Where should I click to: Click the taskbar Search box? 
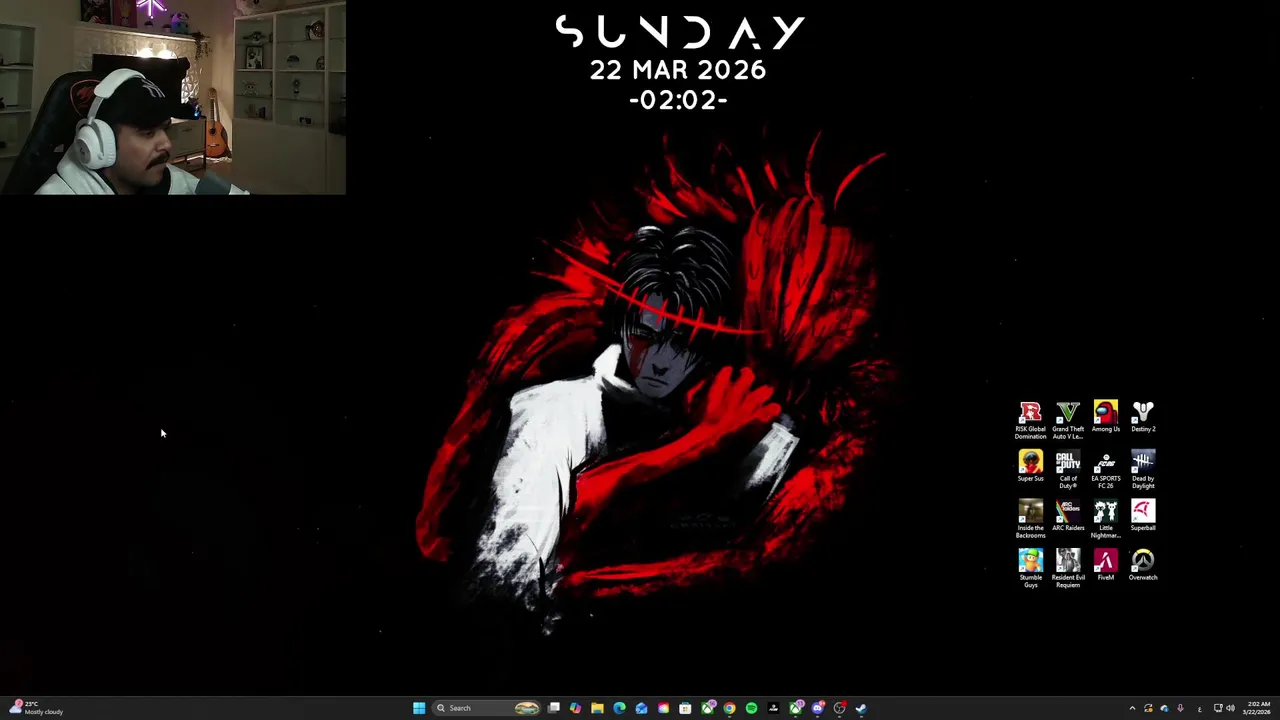point(487,708)
